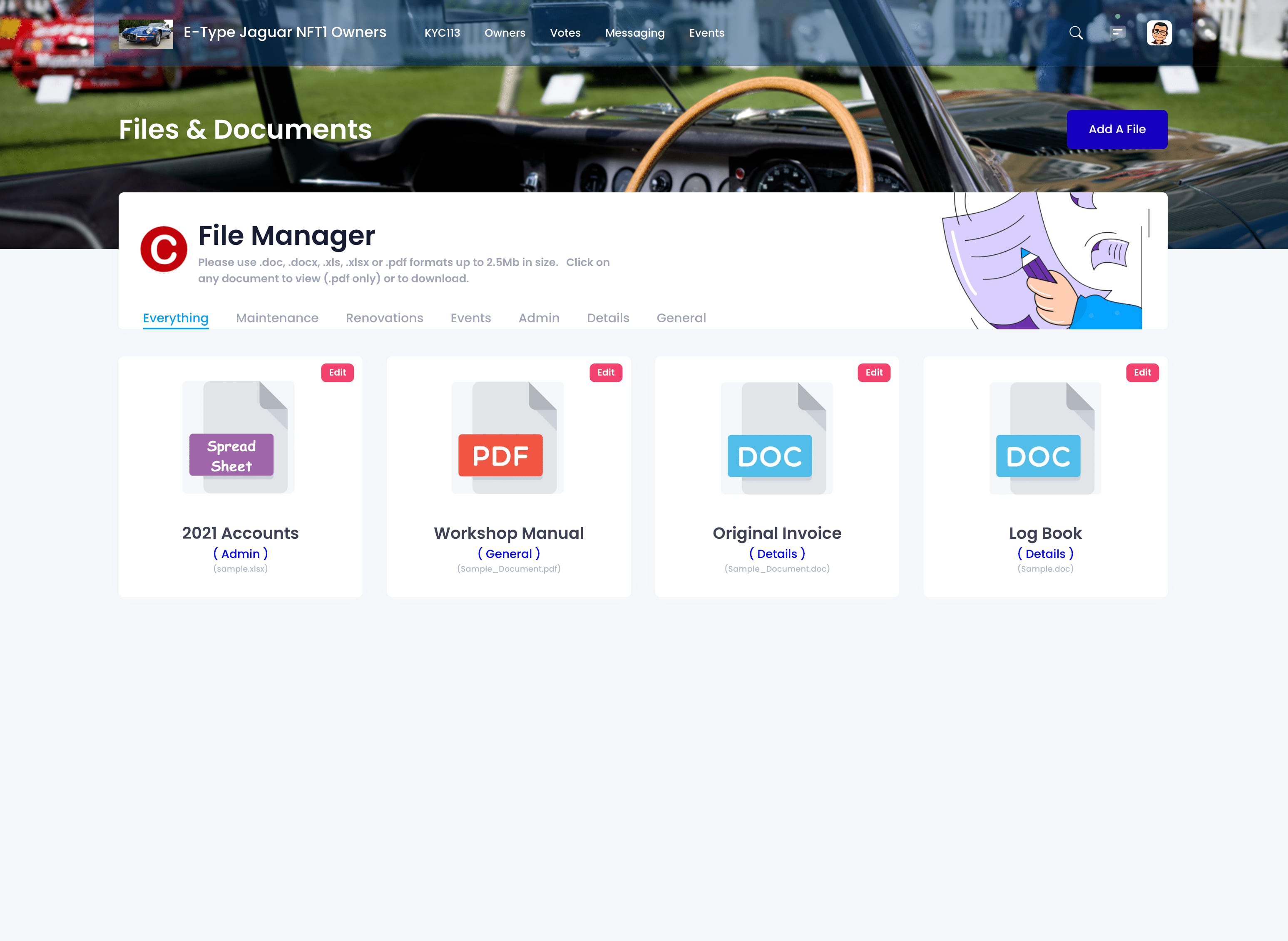Viewport: 1288px width, 941px height.
Task: Select the Admin filter tab
Action: pyautogui.click(x=539, y=318)
